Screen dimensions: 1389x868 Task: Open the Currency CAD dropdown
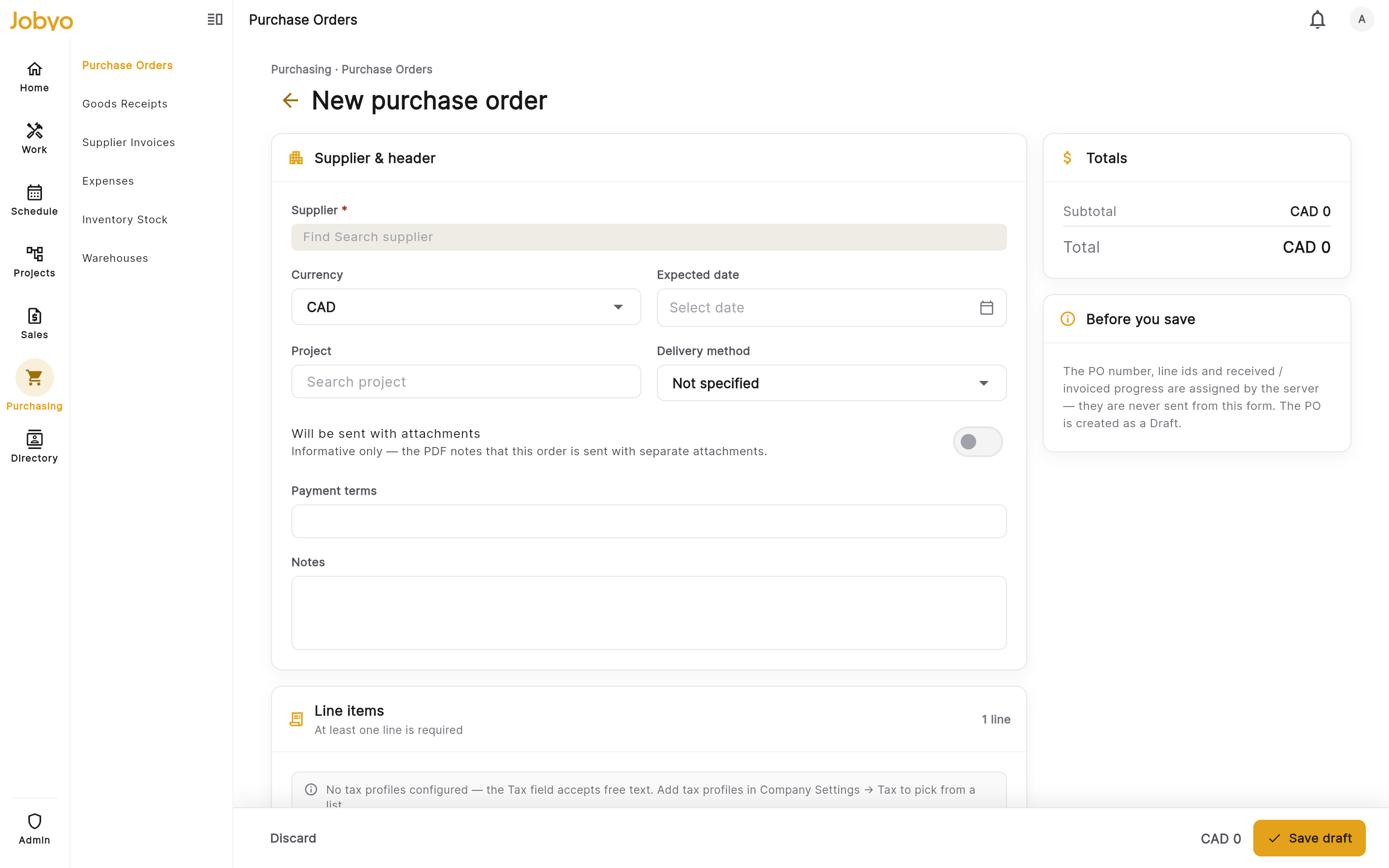pos(466,307)
